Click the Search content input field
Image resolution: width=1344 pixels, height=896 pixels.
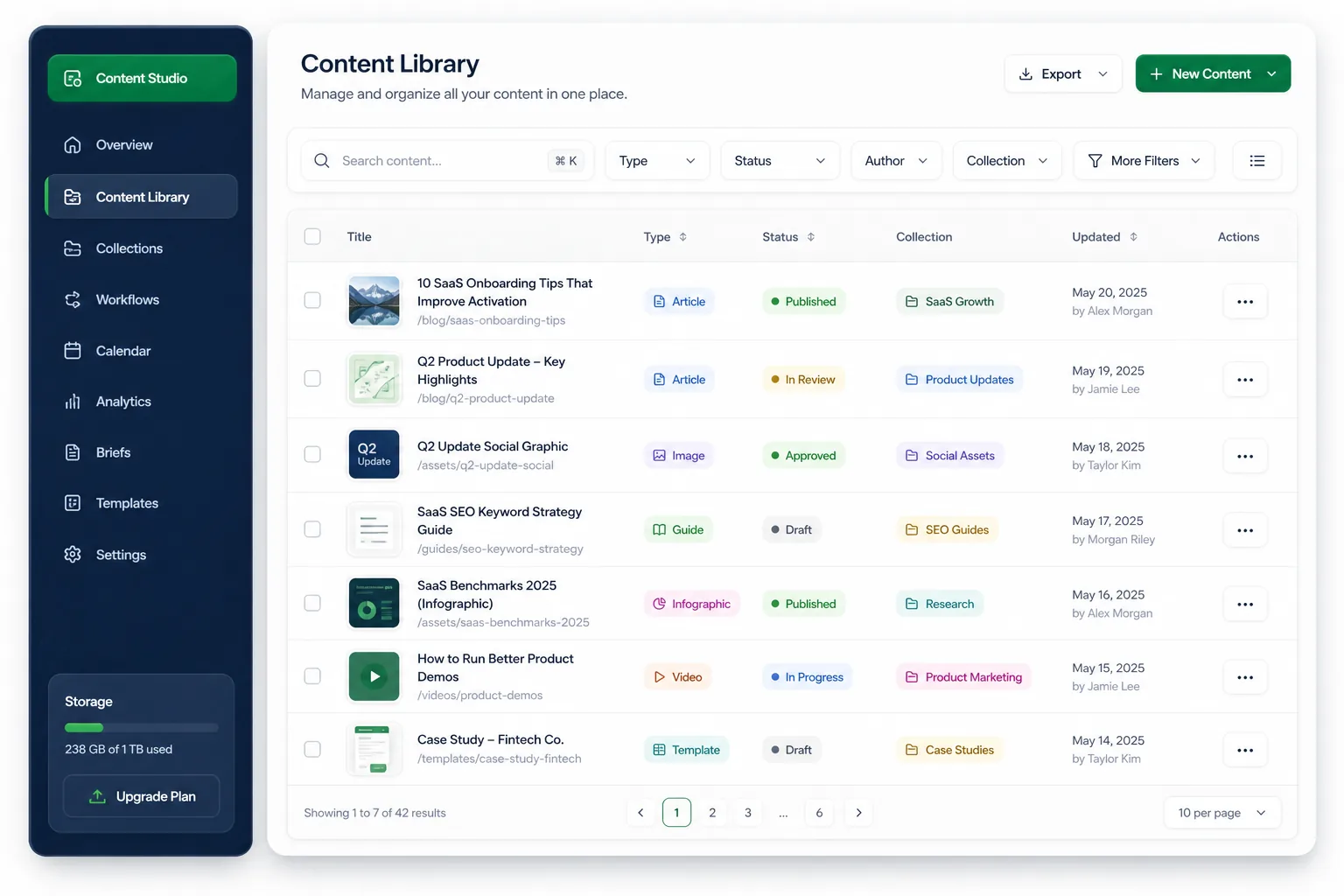447,161
